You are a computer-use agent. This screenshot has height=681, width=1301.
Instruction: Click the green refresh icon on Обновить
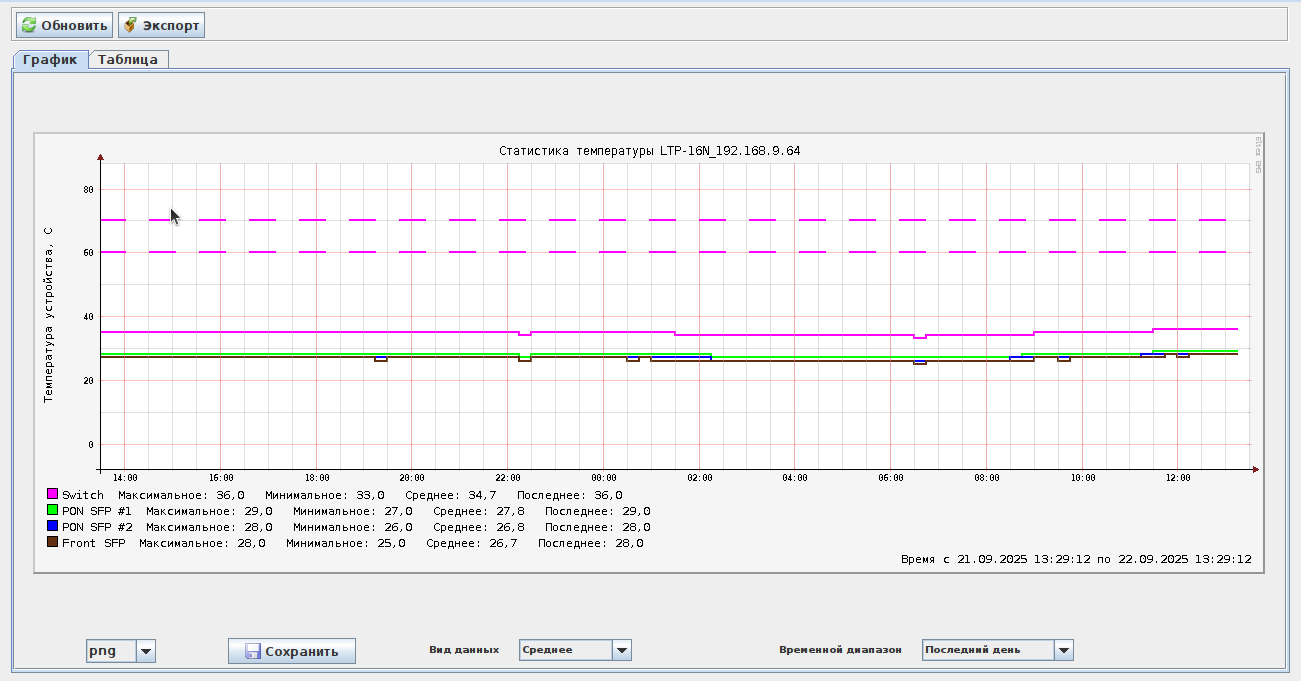(x=29, y=25)
